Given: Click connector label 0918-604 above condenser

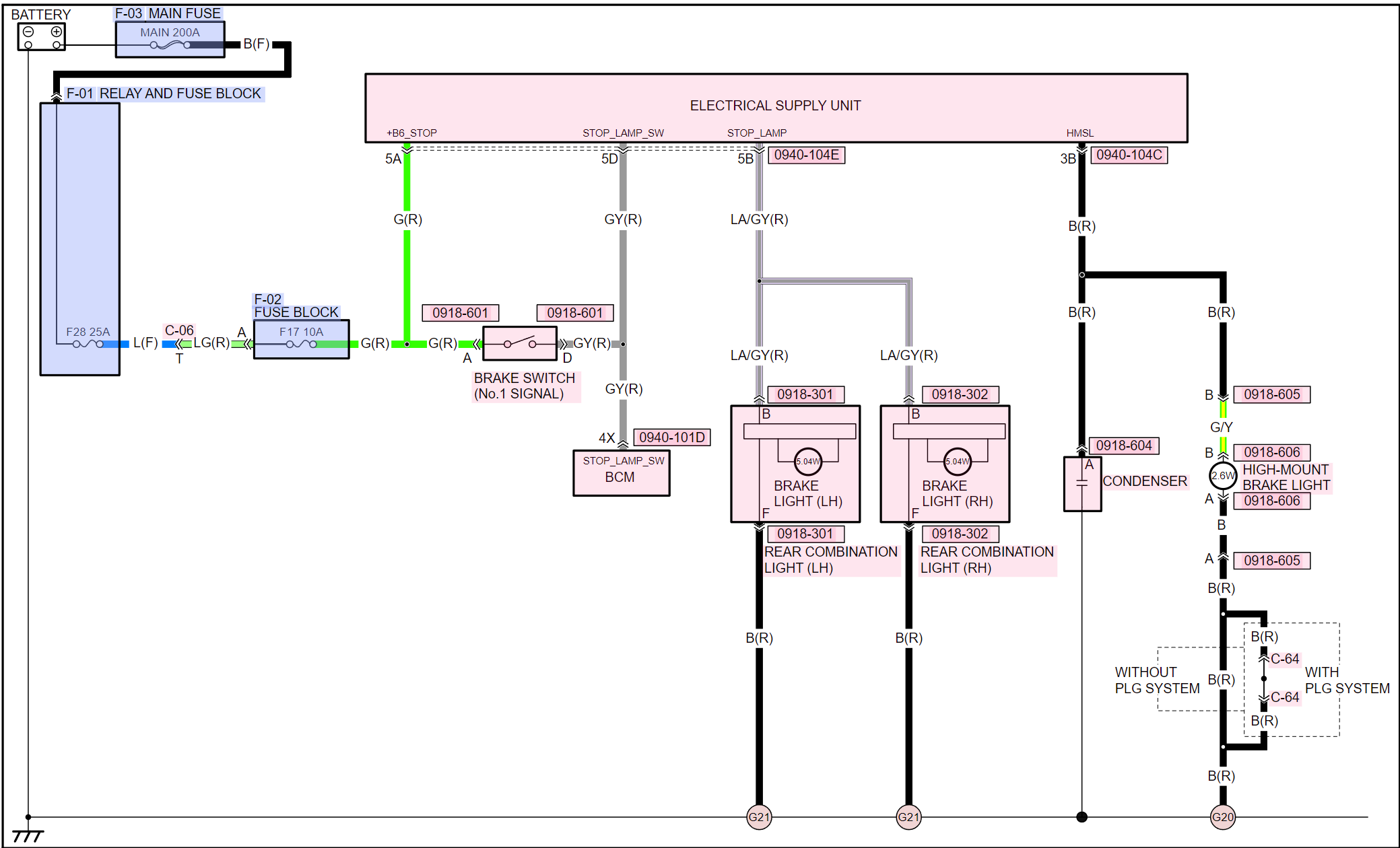Looking at the screenshot, I should tap(1123, 446).
